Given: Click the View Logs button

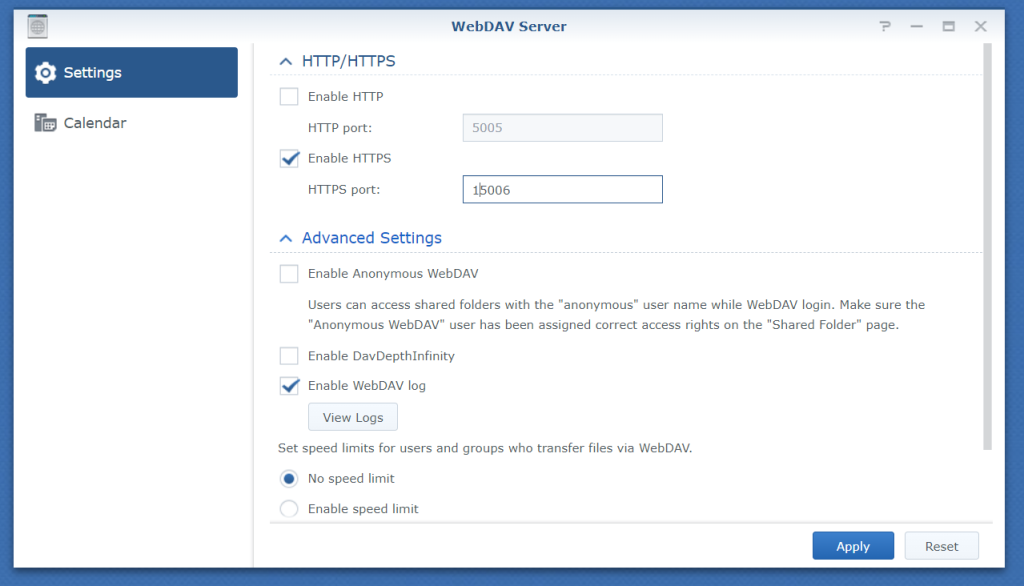Looking at the screenshot, I should point(353,417).
